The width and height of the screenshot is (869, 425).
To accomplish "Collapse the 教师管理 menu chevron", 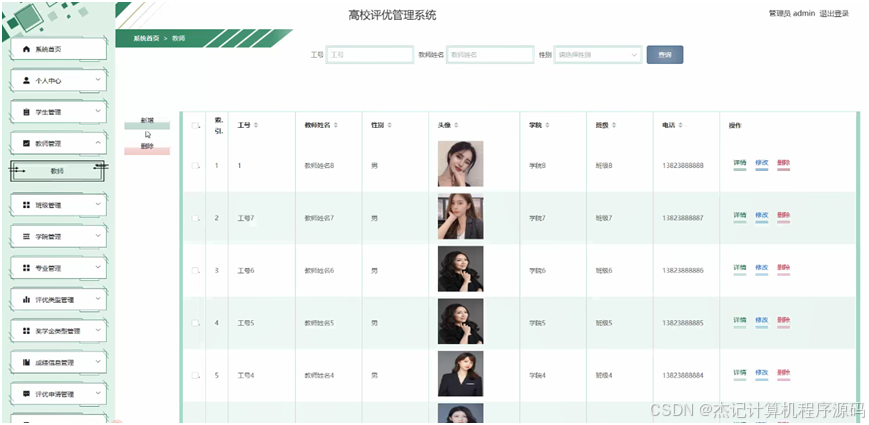I will point(98,143).
